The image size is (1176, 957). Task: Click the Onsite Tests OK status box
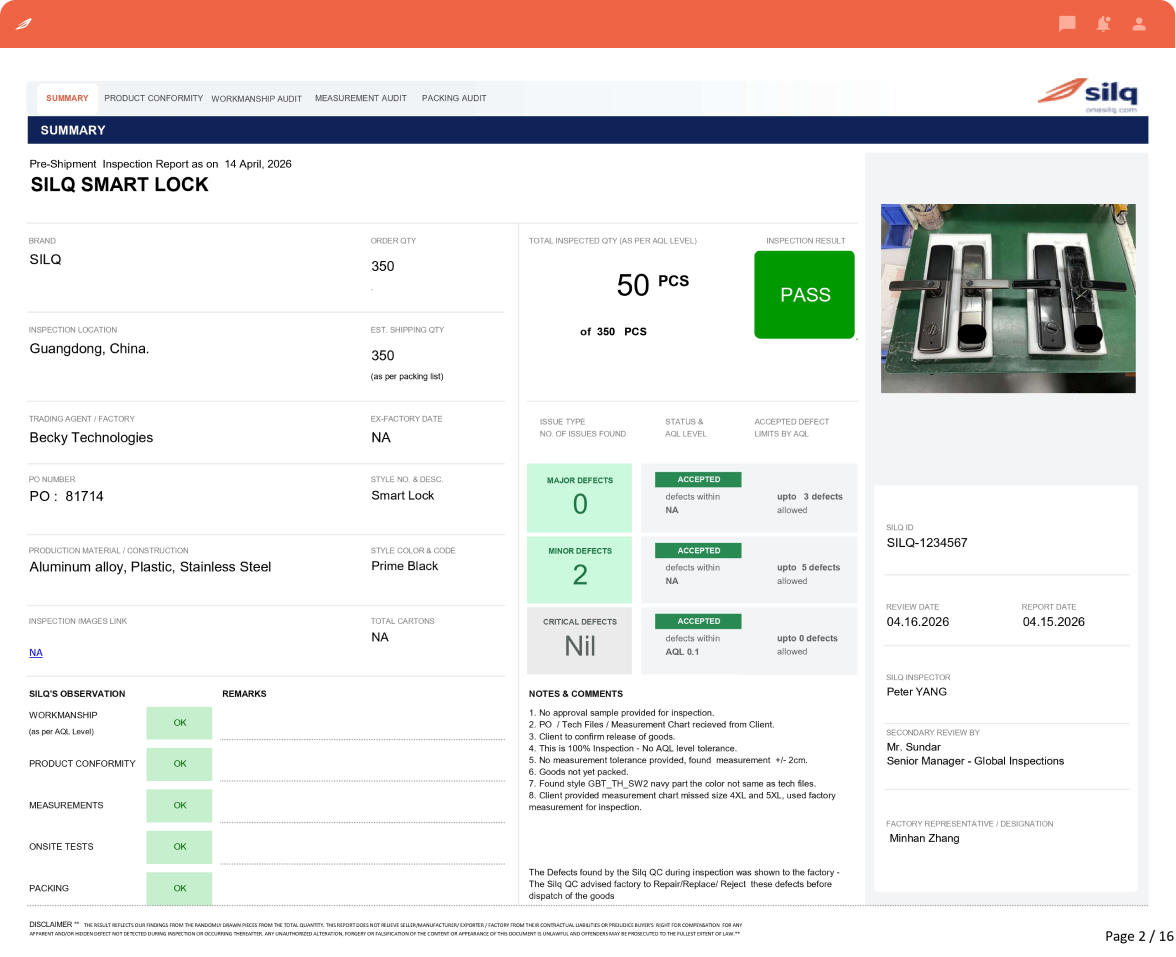179,847
